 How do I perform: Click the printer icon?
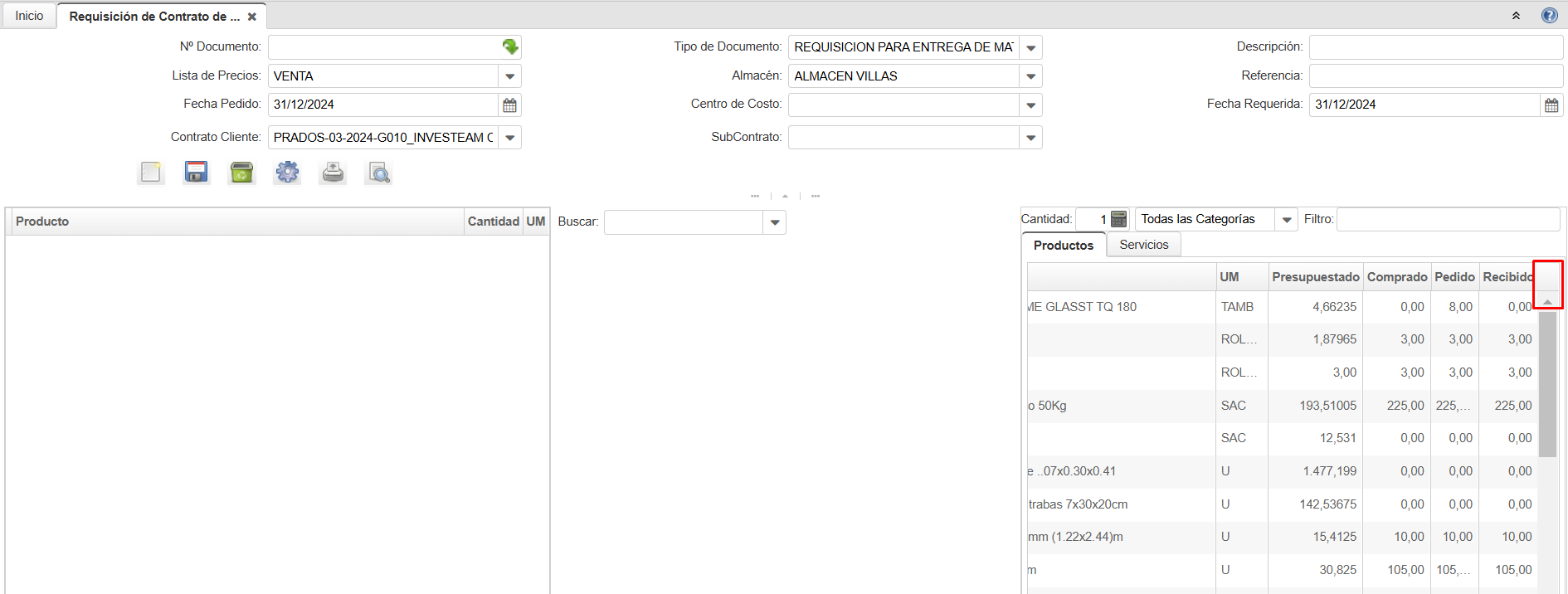pos(333,173)
